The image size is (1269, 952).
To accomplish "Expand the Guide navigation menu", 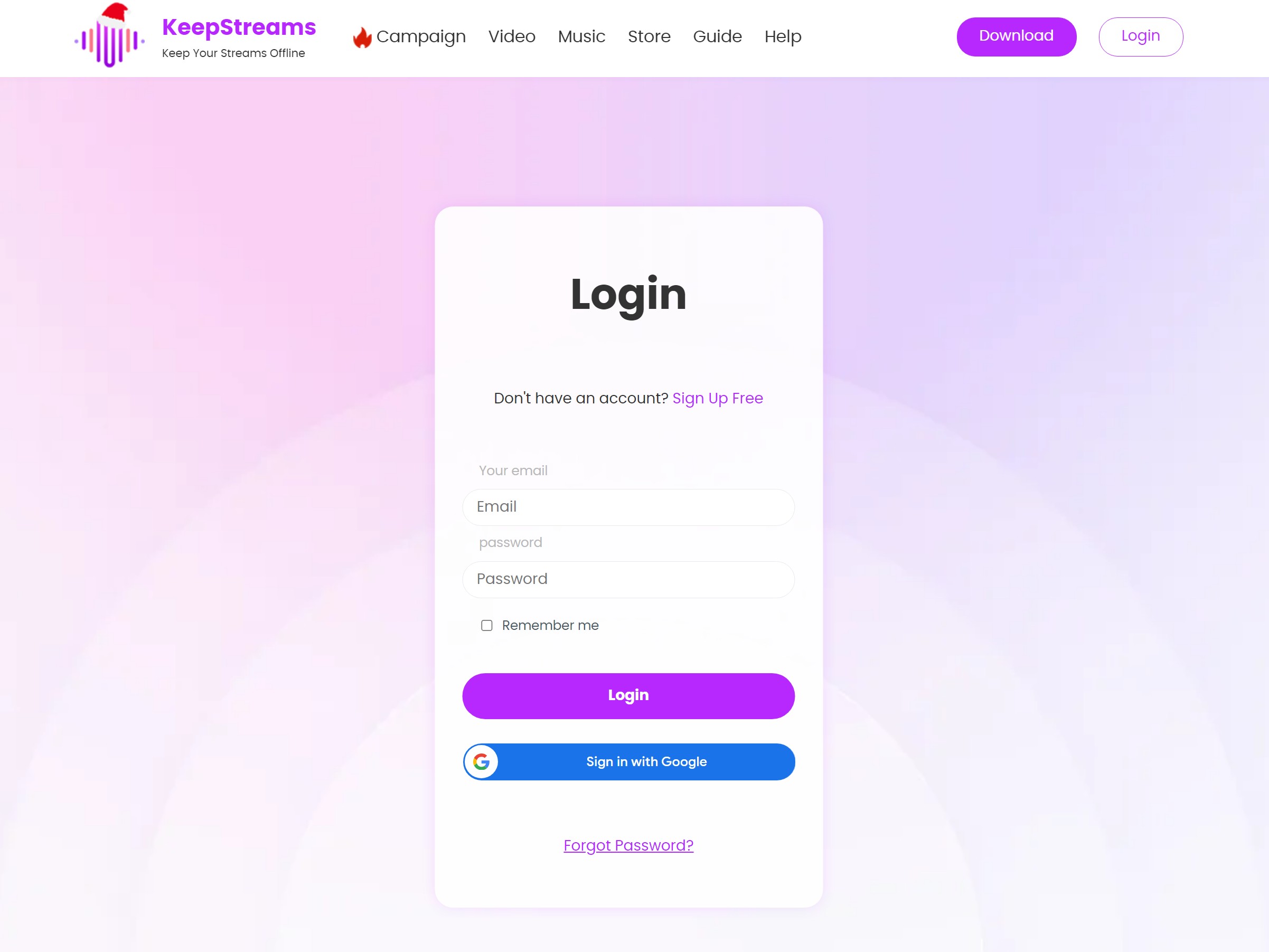I will click(717, 36).
